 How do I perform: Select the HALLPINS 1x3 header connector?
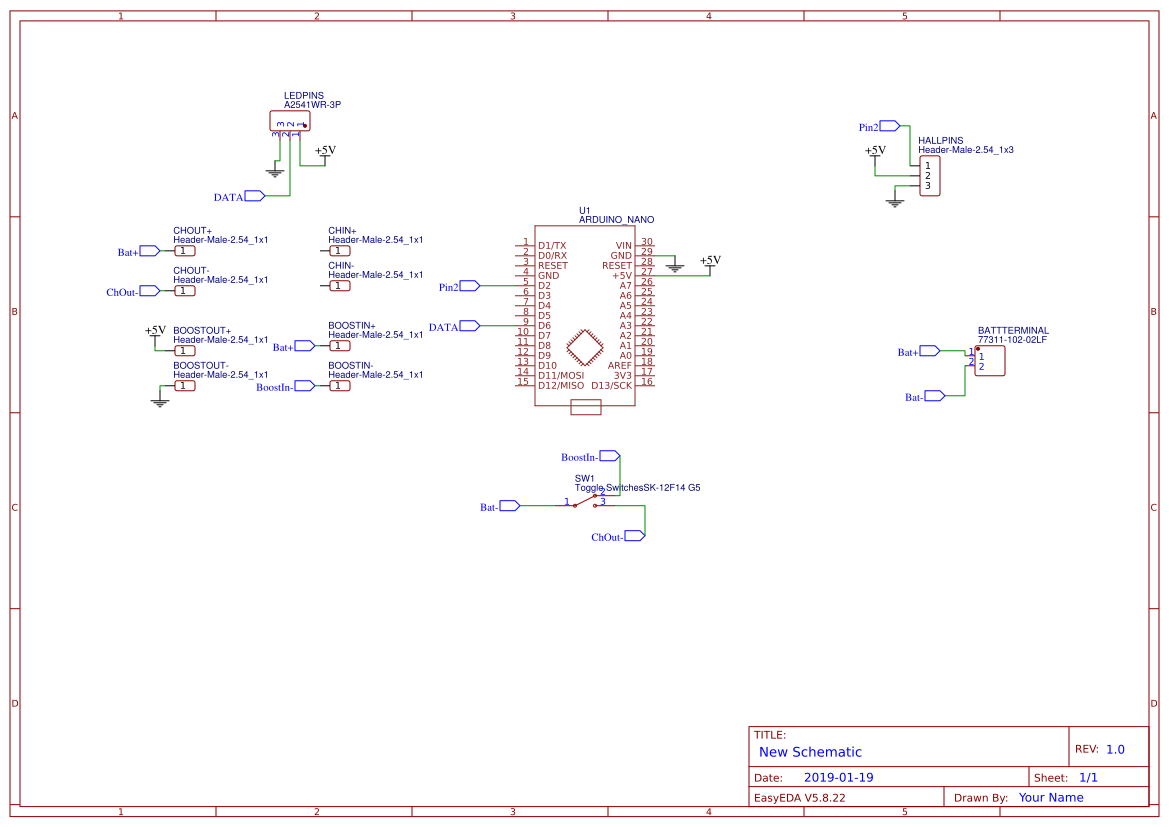tap(928, 175)
